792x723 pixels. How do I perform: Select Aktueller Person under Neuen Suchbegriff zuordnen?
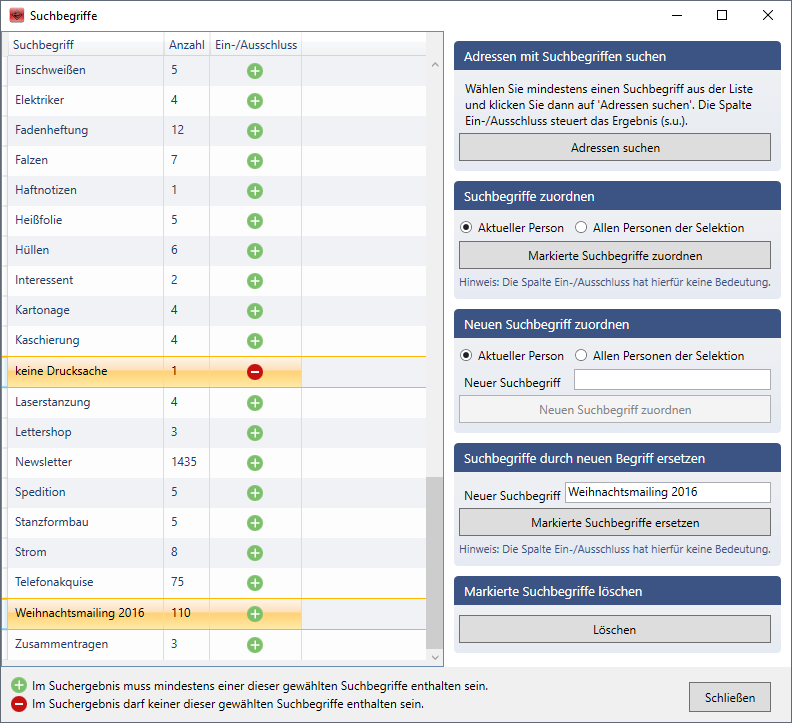coord(466,355)
